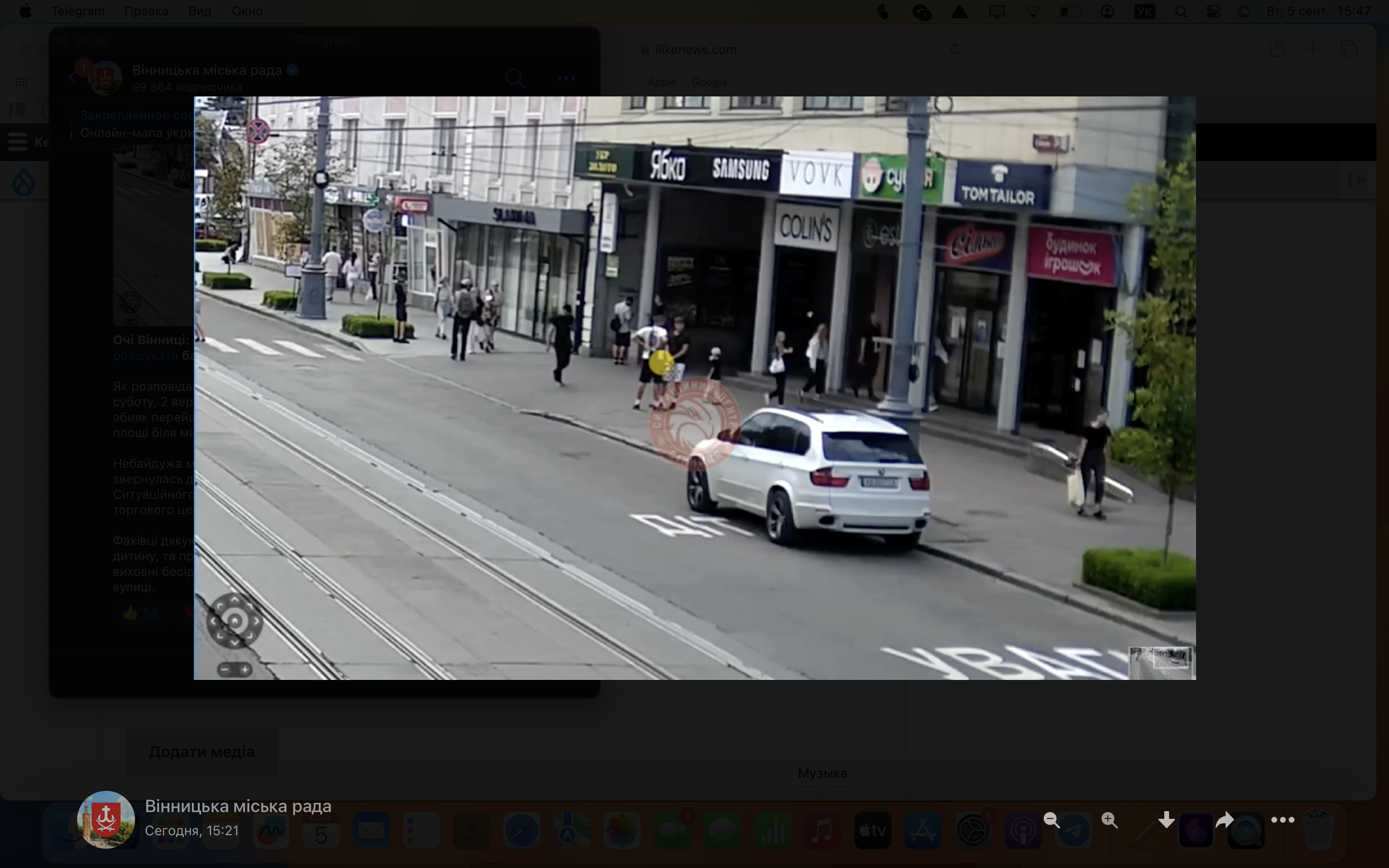Open the Вид menu
The width and height of the screenshot is (1389, 868).
pos(199,11)
